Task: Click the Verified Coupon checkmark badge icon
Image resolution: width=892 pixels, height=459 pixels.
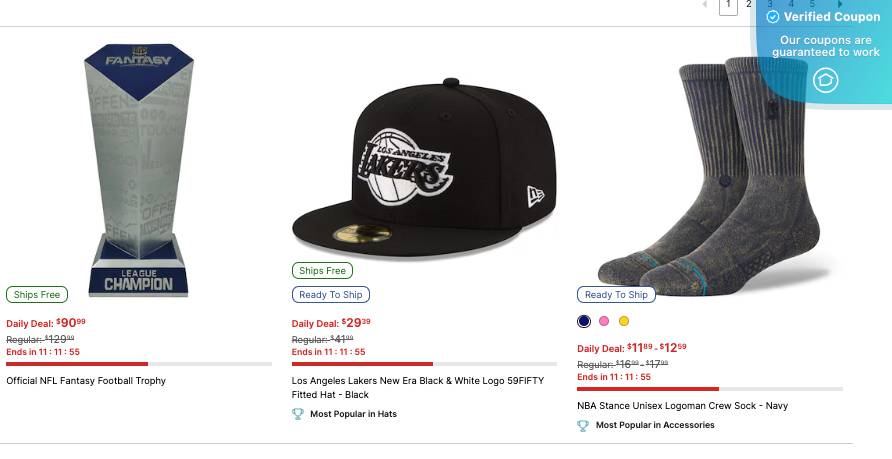Action: point(772,17)
